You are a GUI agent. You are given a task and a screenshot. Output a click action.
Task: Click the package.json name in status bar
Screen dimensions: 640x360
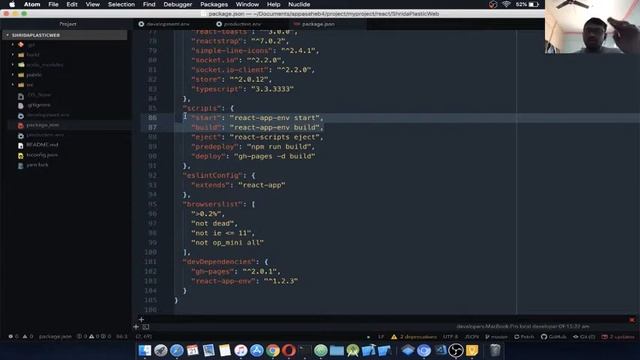coord(55,337)
